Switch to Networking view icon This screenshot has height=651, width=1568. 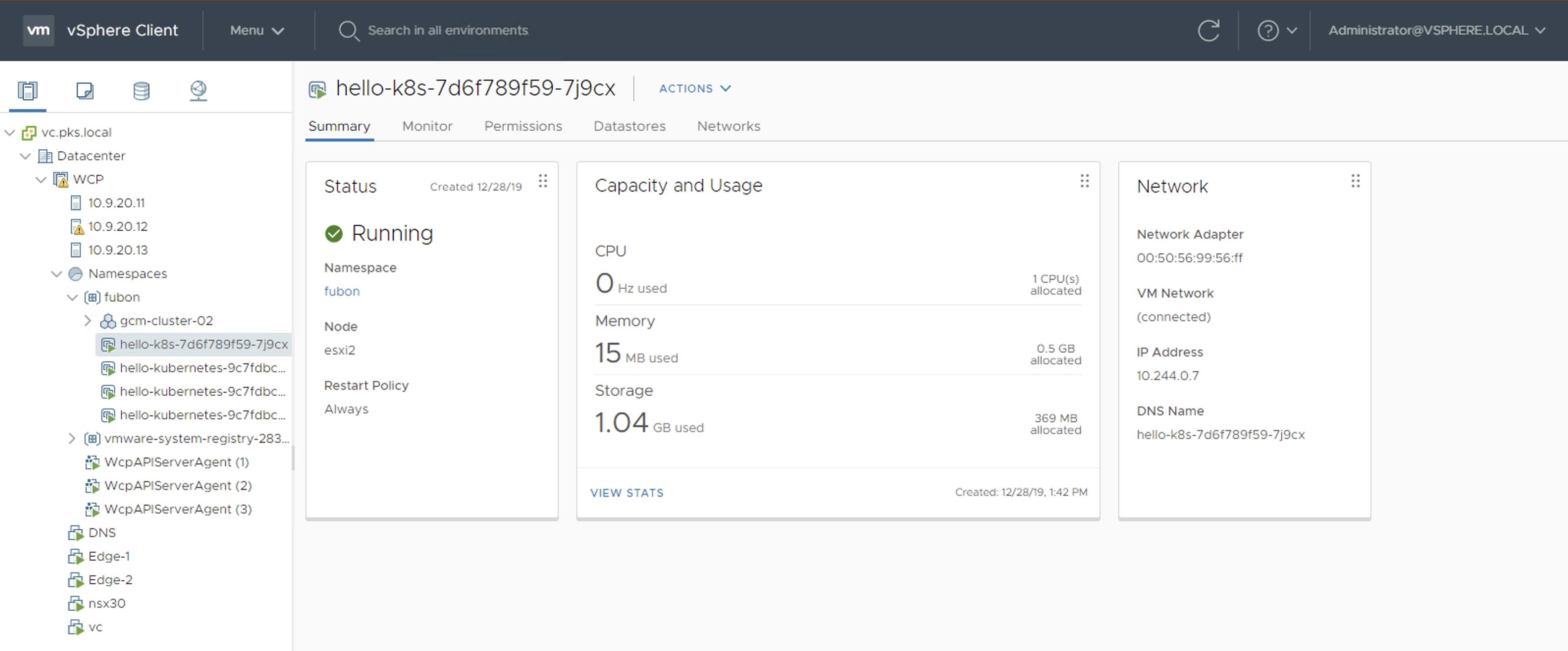coord(198,91)
